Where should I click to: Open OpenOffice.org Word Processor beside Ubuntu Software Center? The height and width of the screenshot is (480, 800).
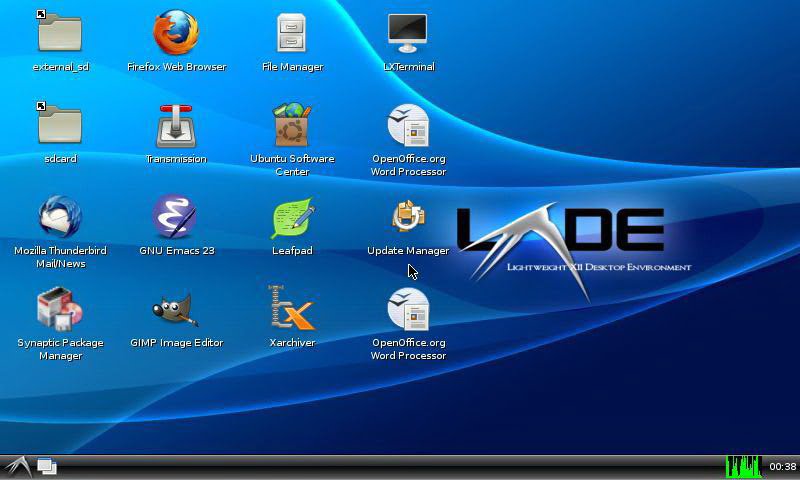coord(408,125)
